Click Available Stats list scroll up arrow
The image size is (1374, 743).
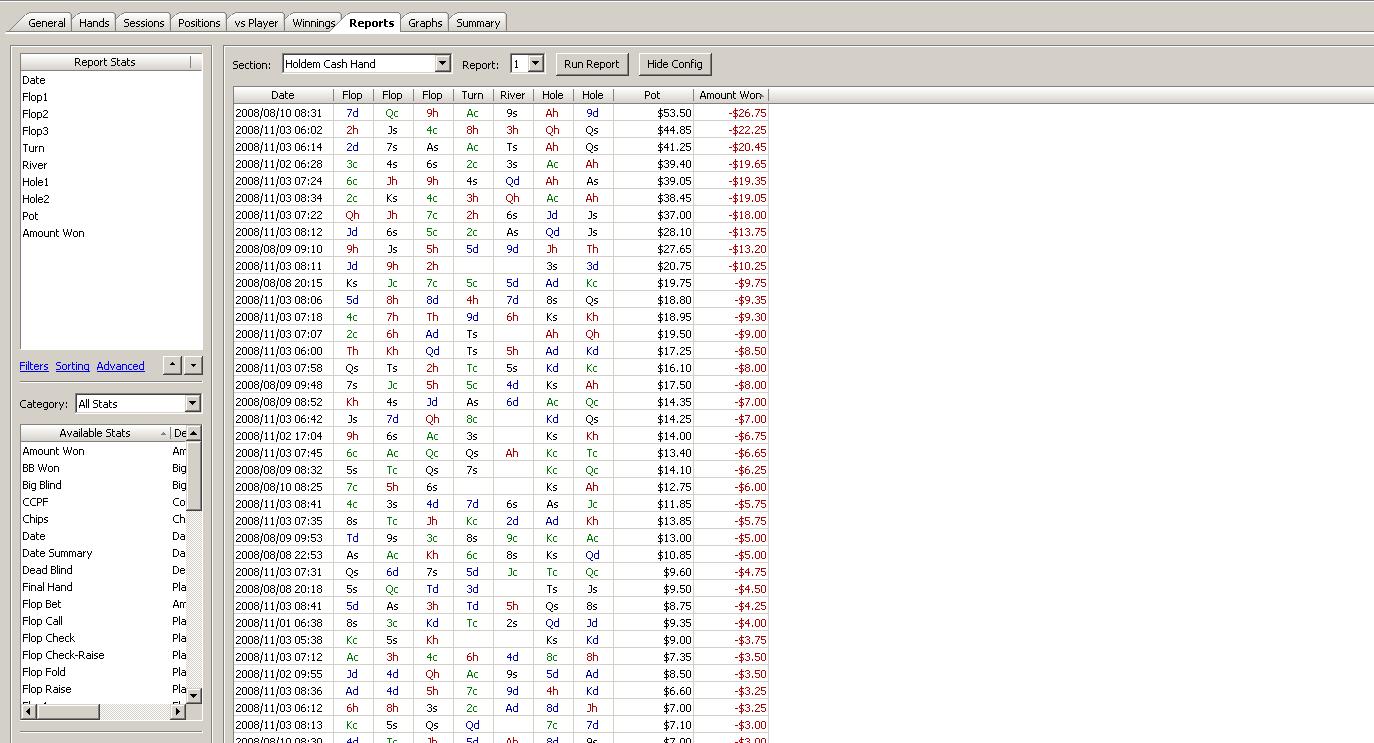pyautogui.click(x=194, y=433)
